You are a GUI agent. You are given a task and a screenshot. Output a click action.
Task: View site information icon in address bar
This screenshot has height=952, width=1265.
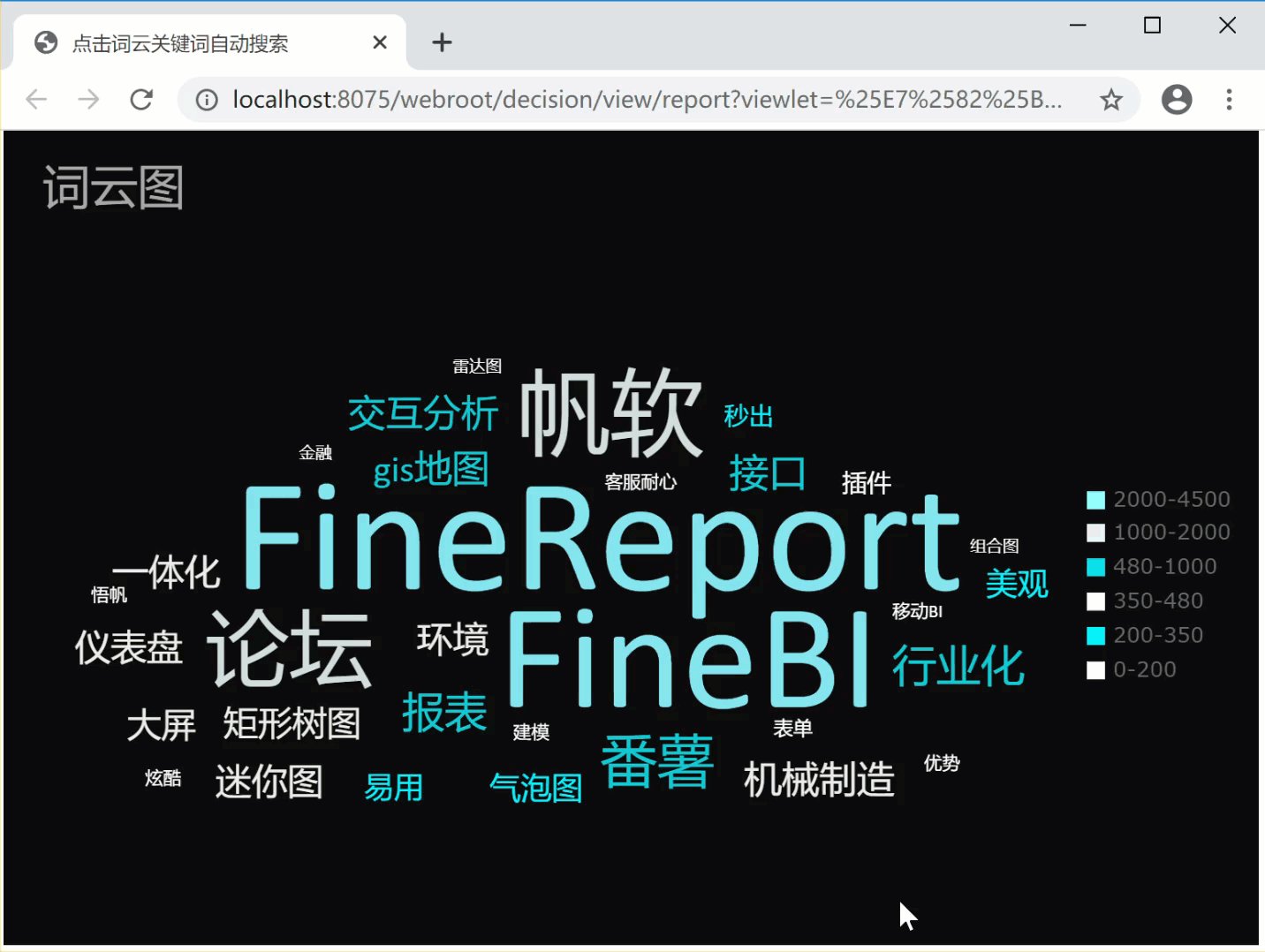[x=207, y=100]
